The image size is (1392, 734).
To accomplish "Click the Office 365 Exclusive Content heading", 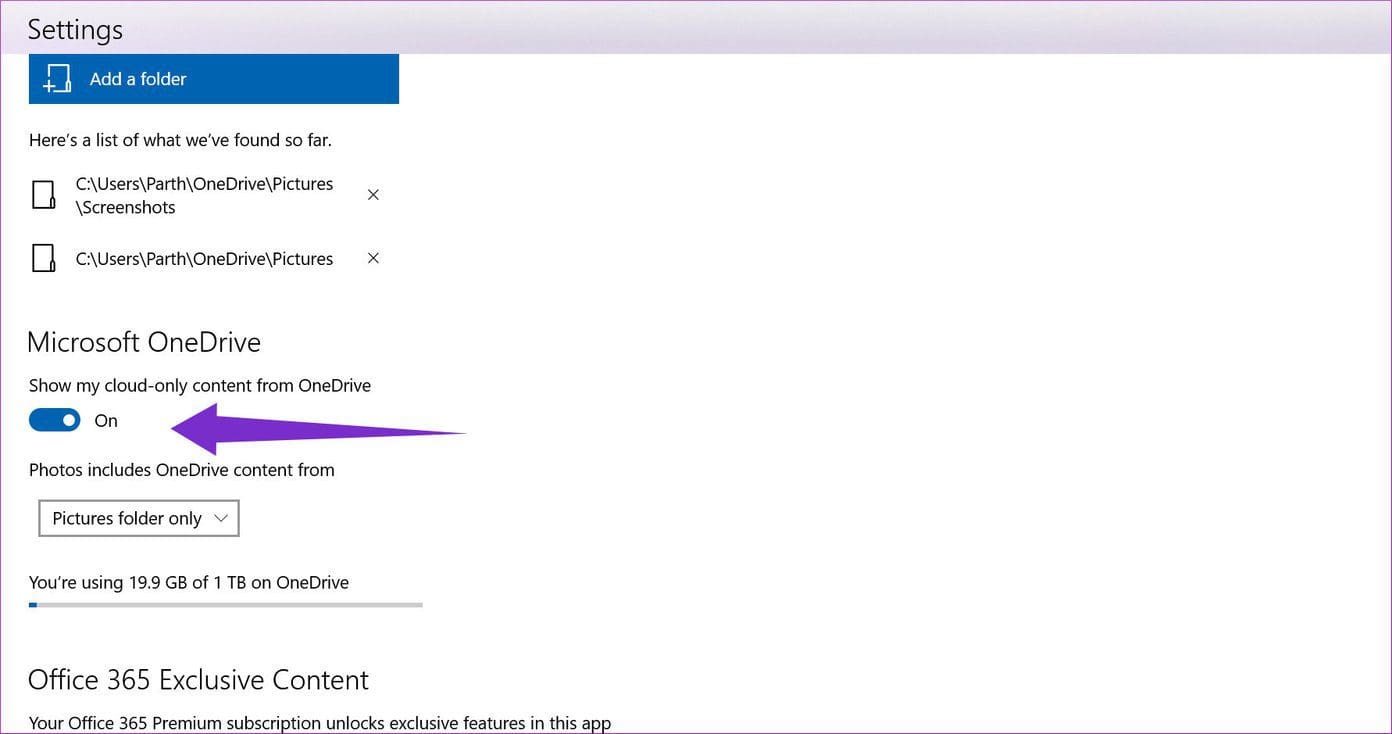I will pyautogui.click(x=199, y=680).
